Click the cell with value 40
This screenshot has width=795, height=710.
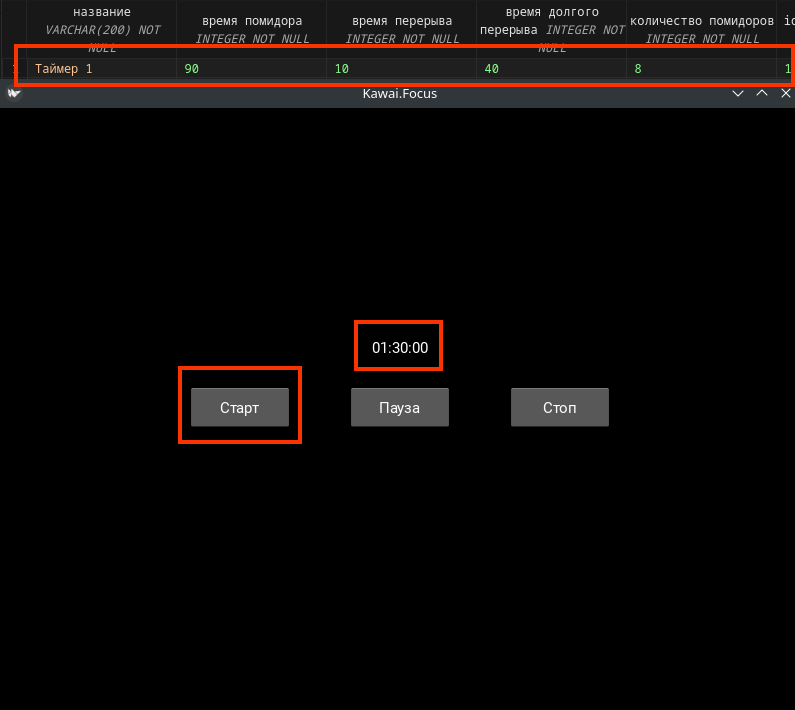pyautogui.click(x=551, y=69)
